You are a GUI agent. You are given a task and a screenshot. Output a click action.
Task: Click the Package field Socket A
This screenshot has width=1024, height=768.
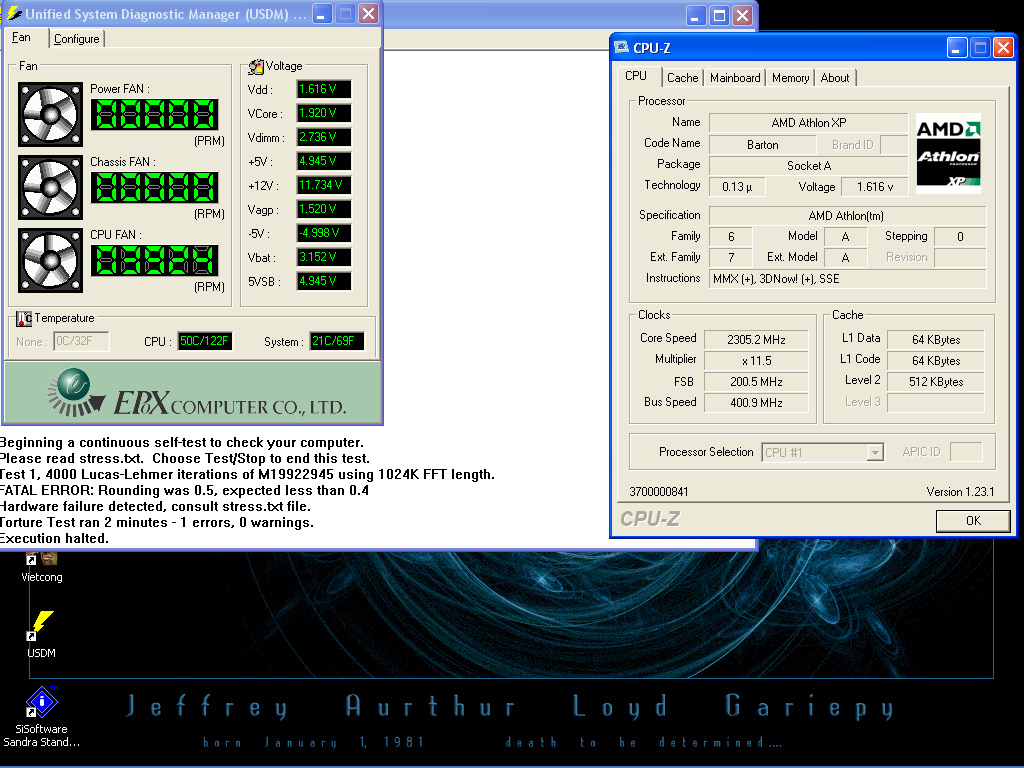pyautogui.click(x=808, y=166)
